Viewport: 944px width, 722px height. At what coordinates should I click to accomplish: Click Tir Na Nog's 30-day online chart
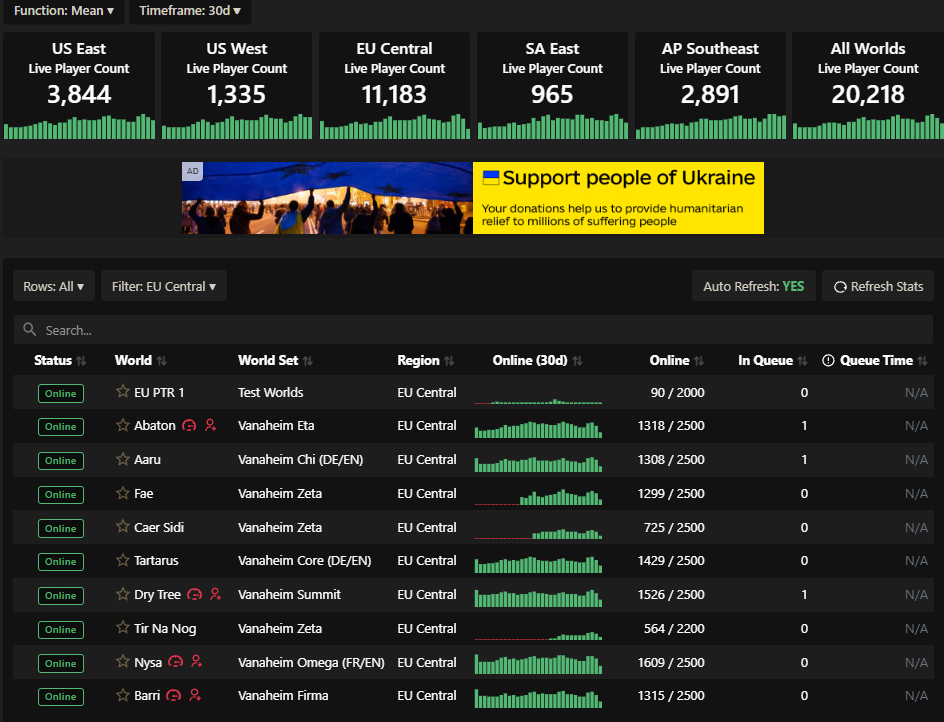(x=538, y=634)
